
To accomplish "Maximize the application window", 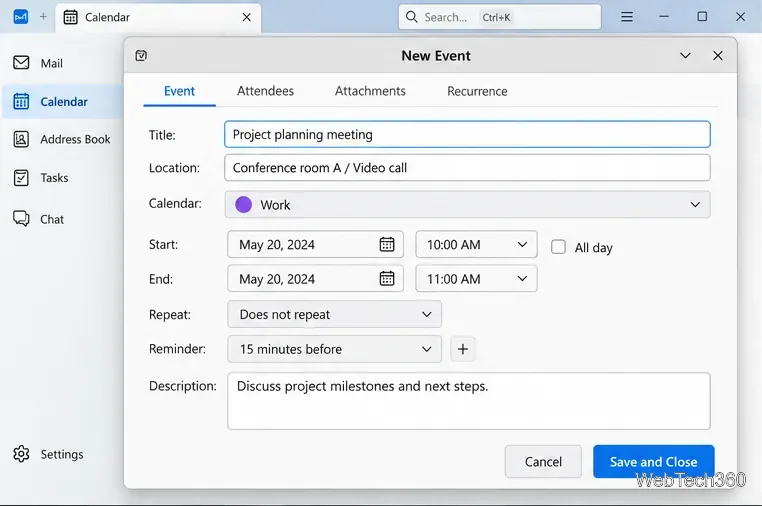I will (x=702, y=17).
